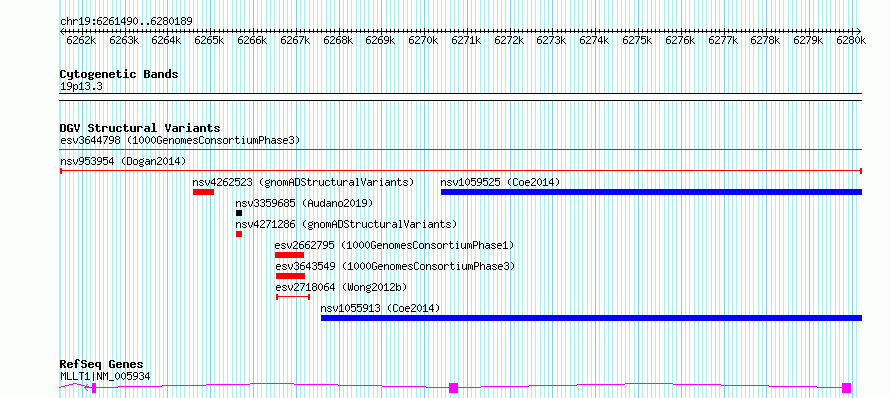This screenshot has width=890, height=398.
Task: Click the rightmost MLLT1 magenta exon
Action: [x=846, y=388]
